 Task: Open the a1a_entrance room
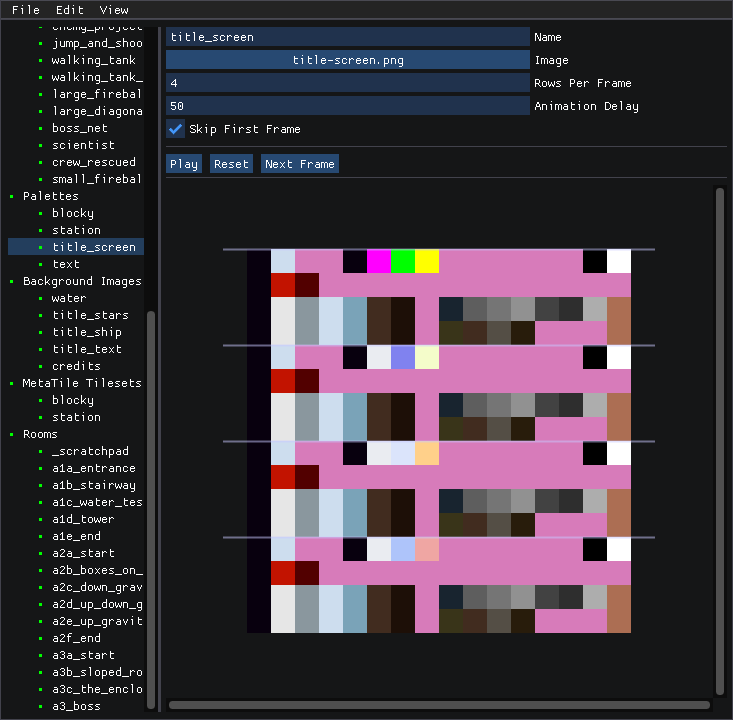point(93,468)
